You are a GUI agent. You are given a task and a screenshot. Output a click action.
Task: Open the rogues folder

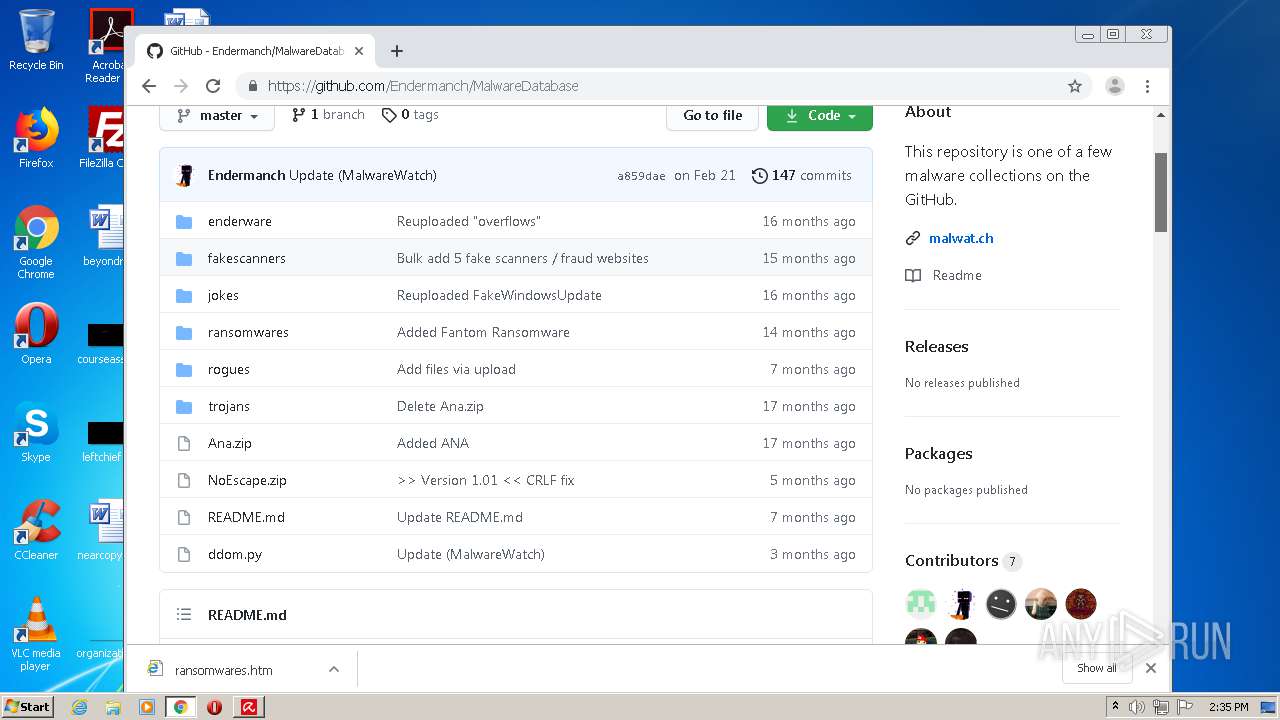(x=229, y=369)
